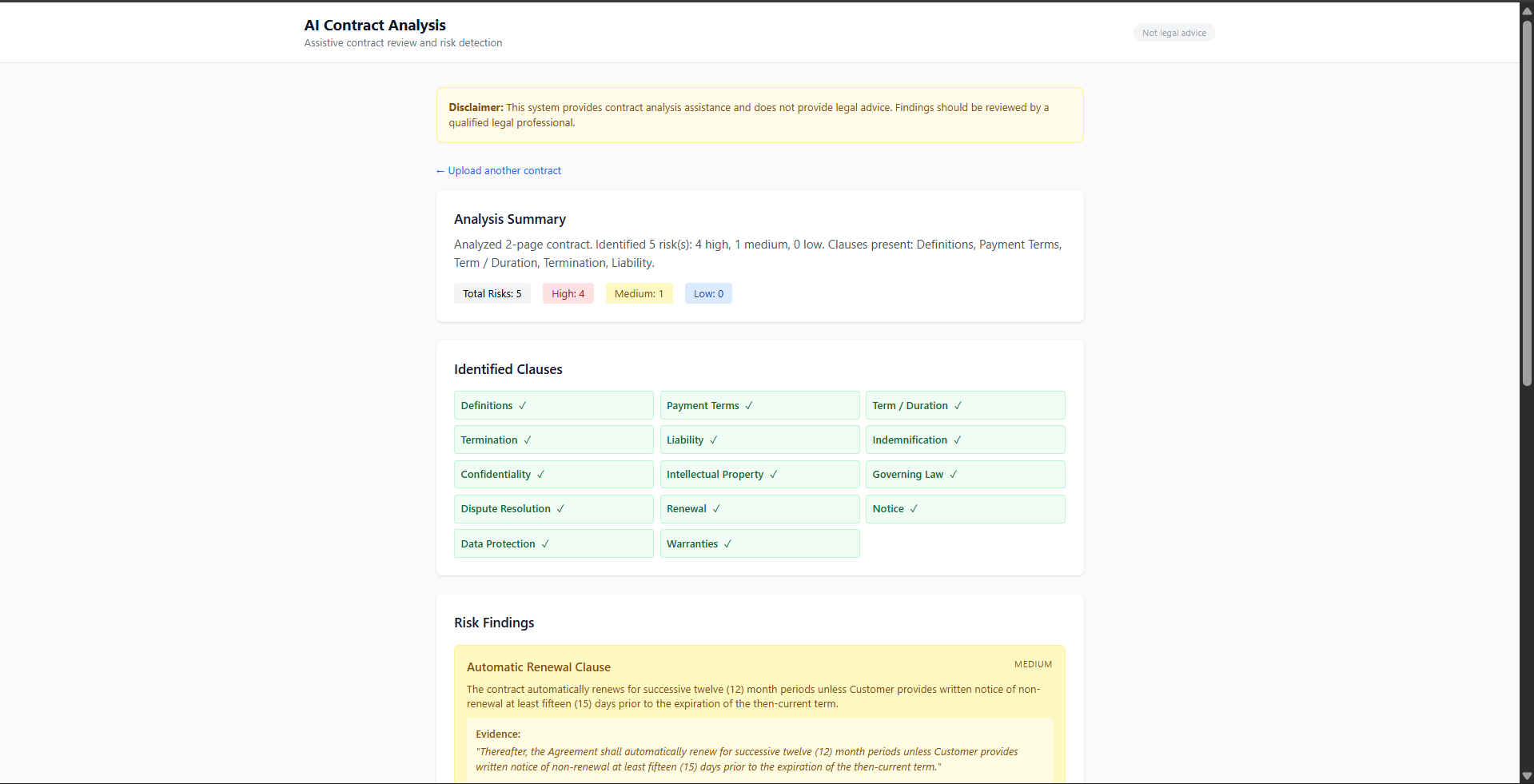This screenshot has width=1534, height=784.
Task: Click the Not legal advice badge
Action: pyautogui.click(x=1173, y=33)
